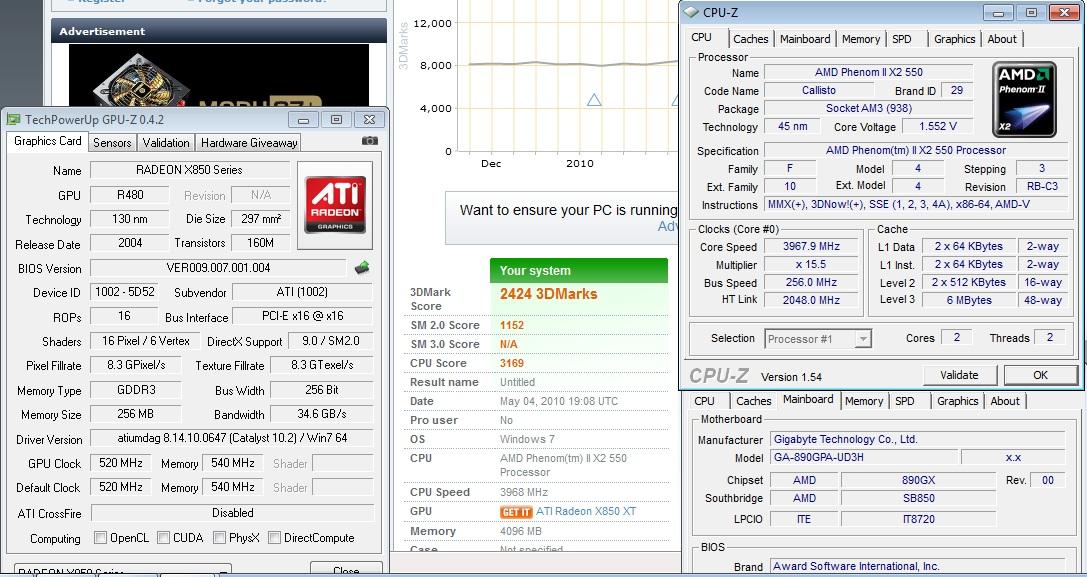Click the HT Link 2048.0 MHz value
Viewport: 1087px width, 577px height.
(811, 300)
